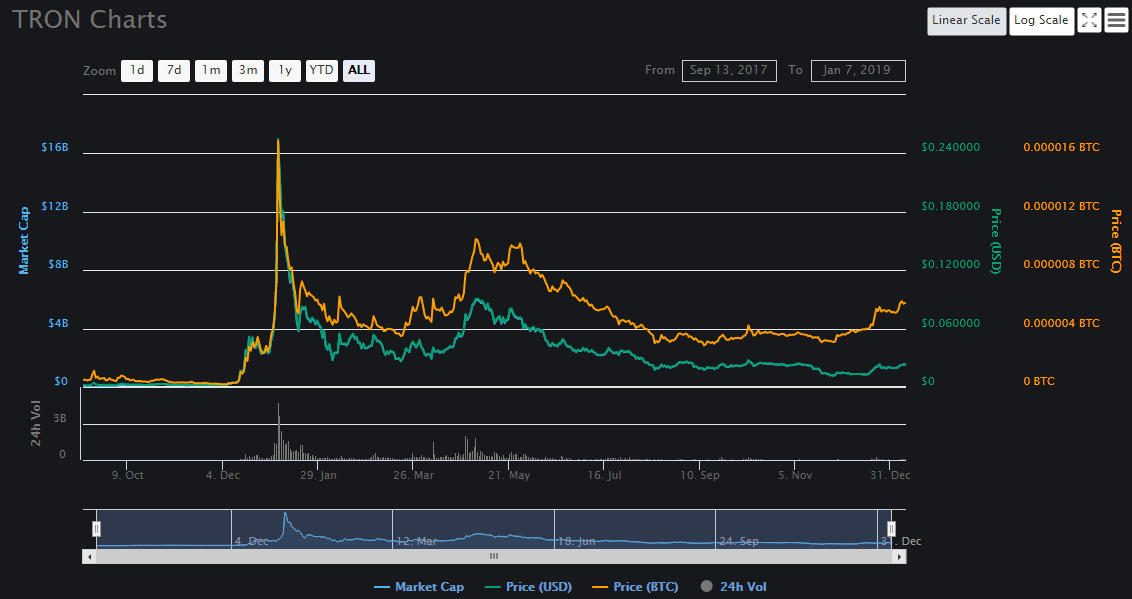Image resolution: width=1132 pixels, height=599 pixels.
Task: Open the chart hamburger menu
Action: 1116,20
